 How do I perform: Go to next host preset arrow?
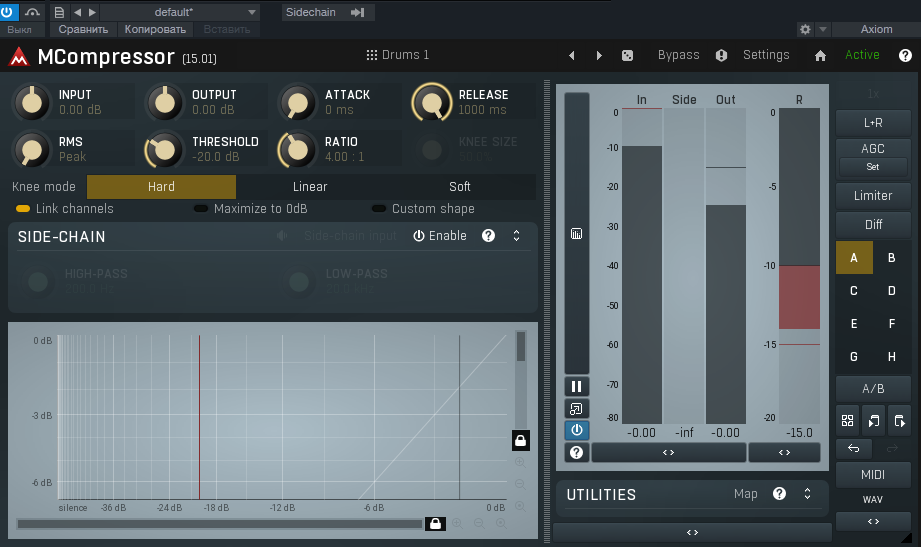click(x=92, y=12)
